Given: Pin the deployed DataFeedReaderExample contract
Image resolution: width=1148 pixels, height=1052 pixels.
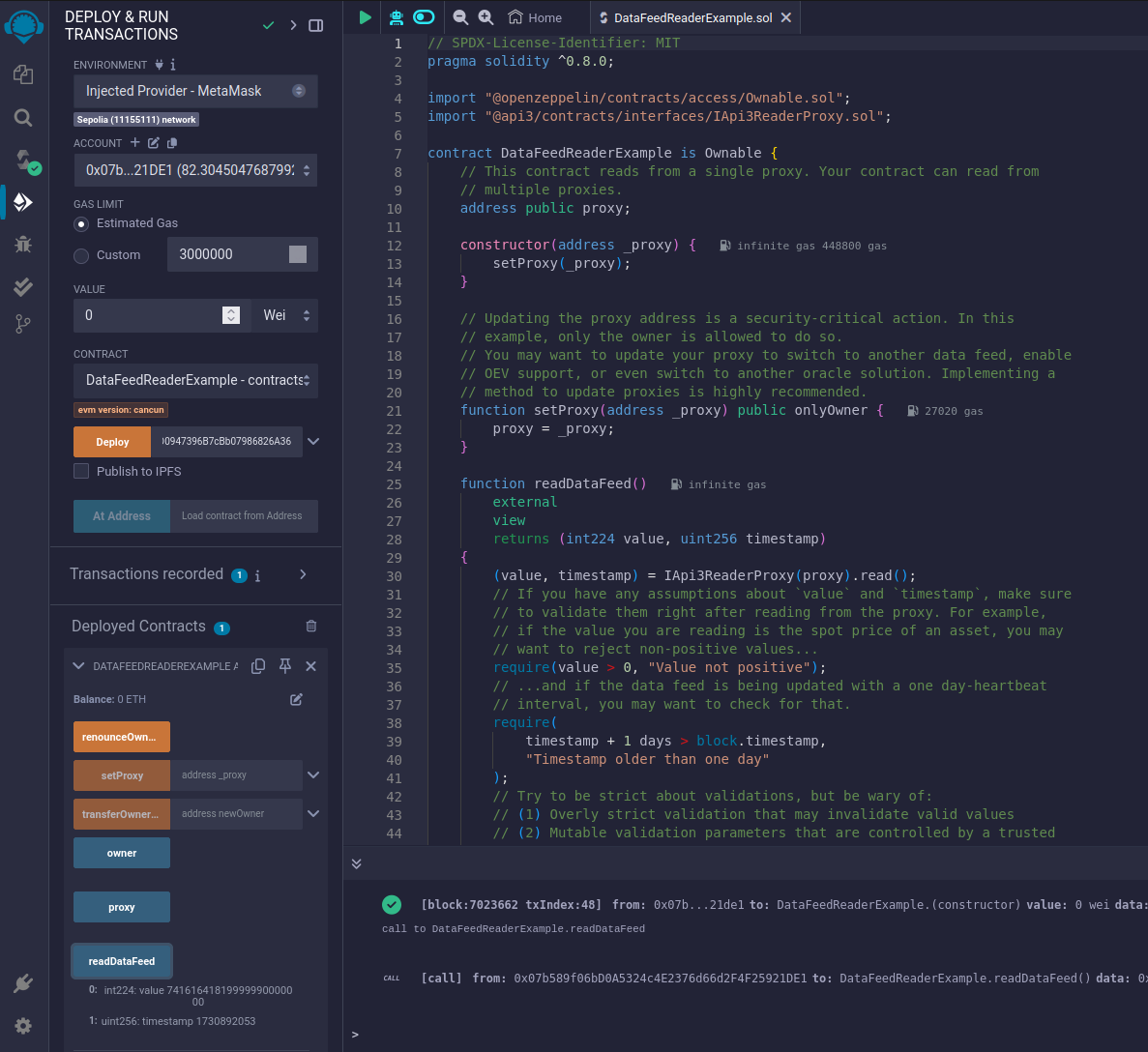Looking at the screenshot, I should 285,666.
